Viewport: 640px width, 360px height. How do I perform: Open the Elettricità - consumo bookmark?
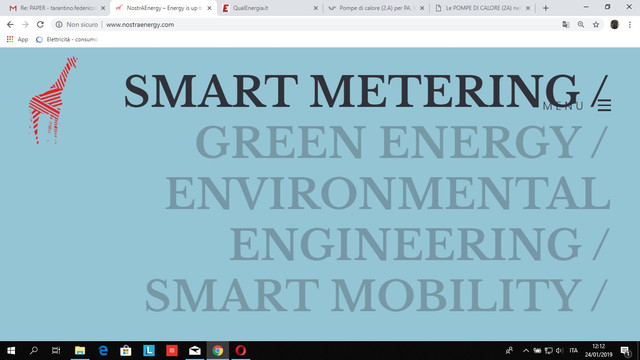click(x=67, y=40)
